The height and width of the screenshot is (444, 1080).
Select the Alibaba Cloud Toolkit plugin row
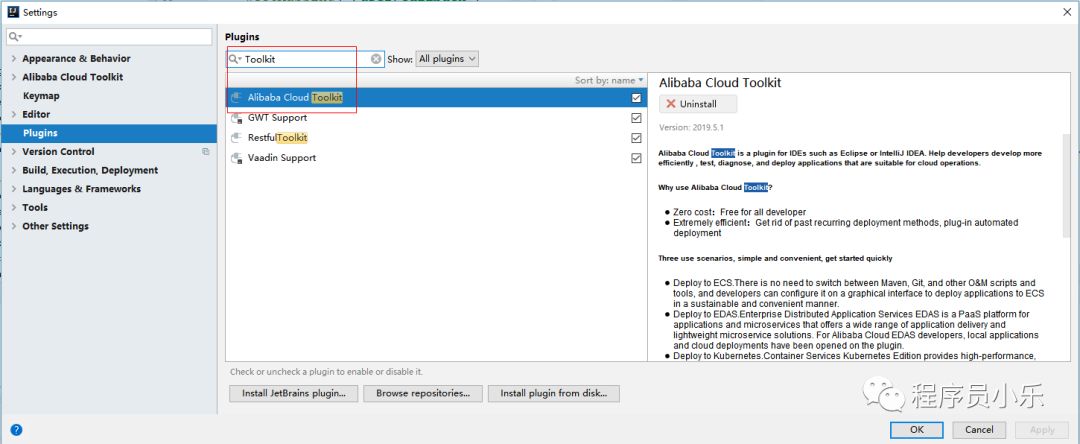[437, 98]
